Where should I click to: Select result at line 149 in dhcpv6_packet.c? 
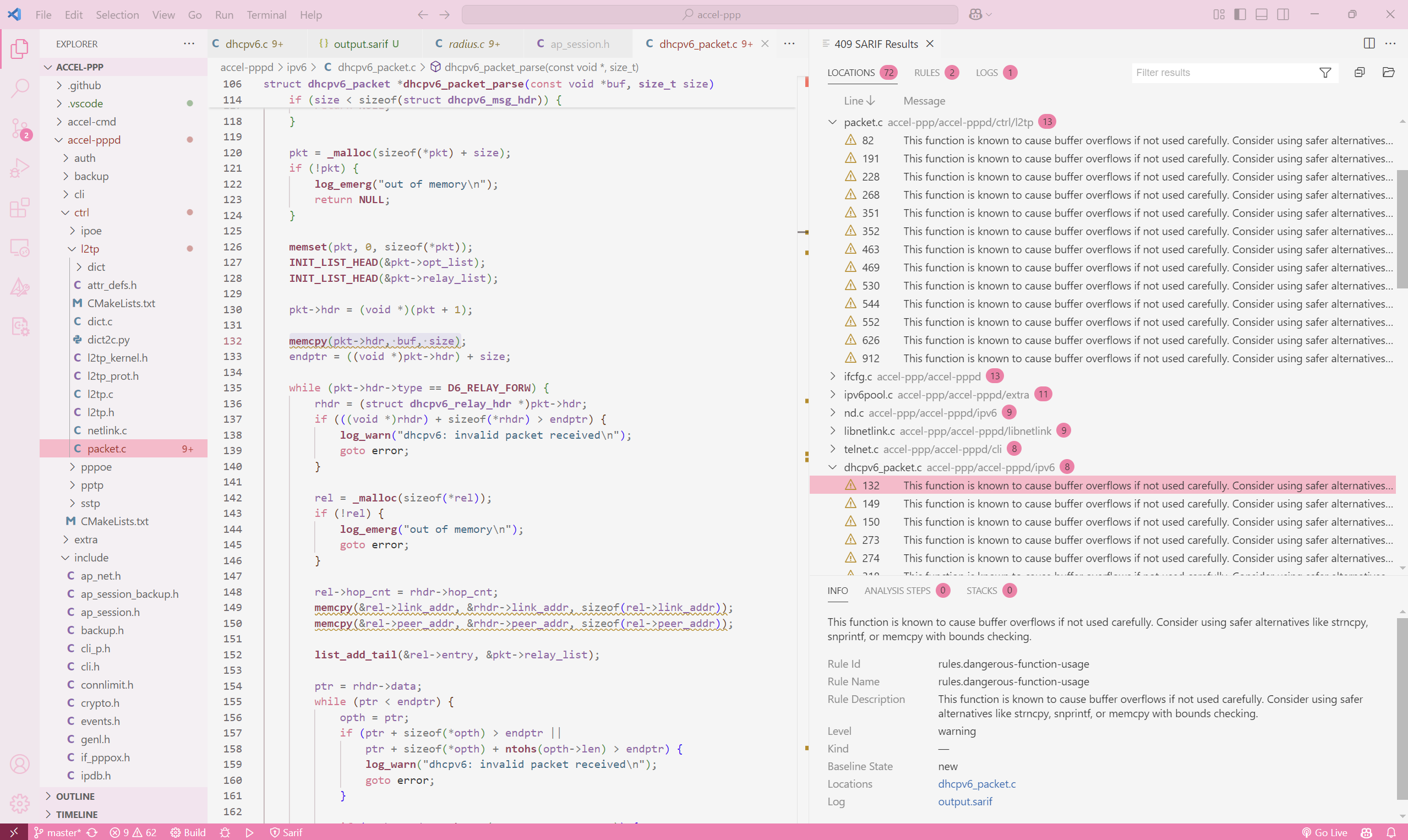(x=1103, y=503)
